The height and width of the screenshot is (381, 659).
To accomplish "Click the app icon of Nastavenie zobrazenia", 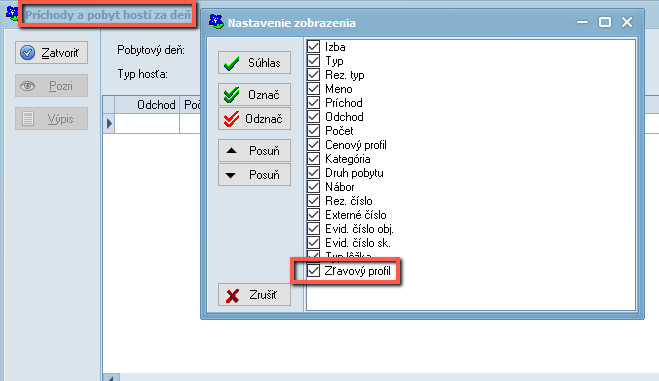I will tap(216, 22).
